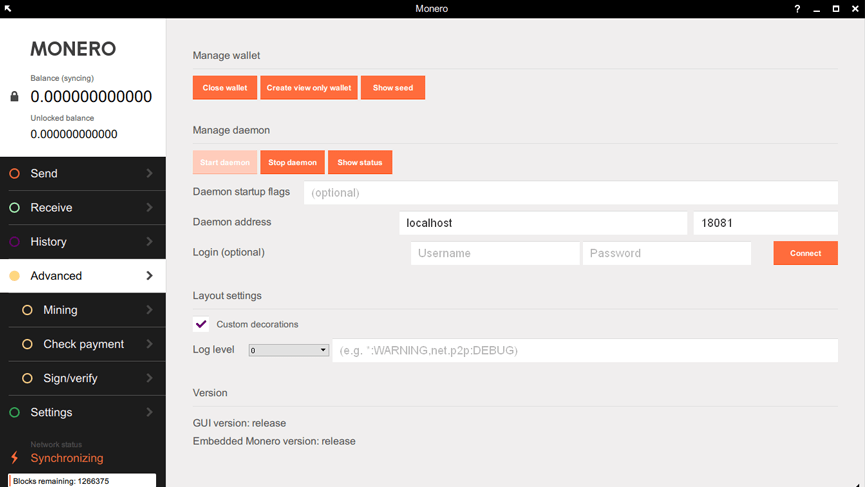Focus the Username login field
Viewport: 865px width, 487px height.
pos(494,254)
